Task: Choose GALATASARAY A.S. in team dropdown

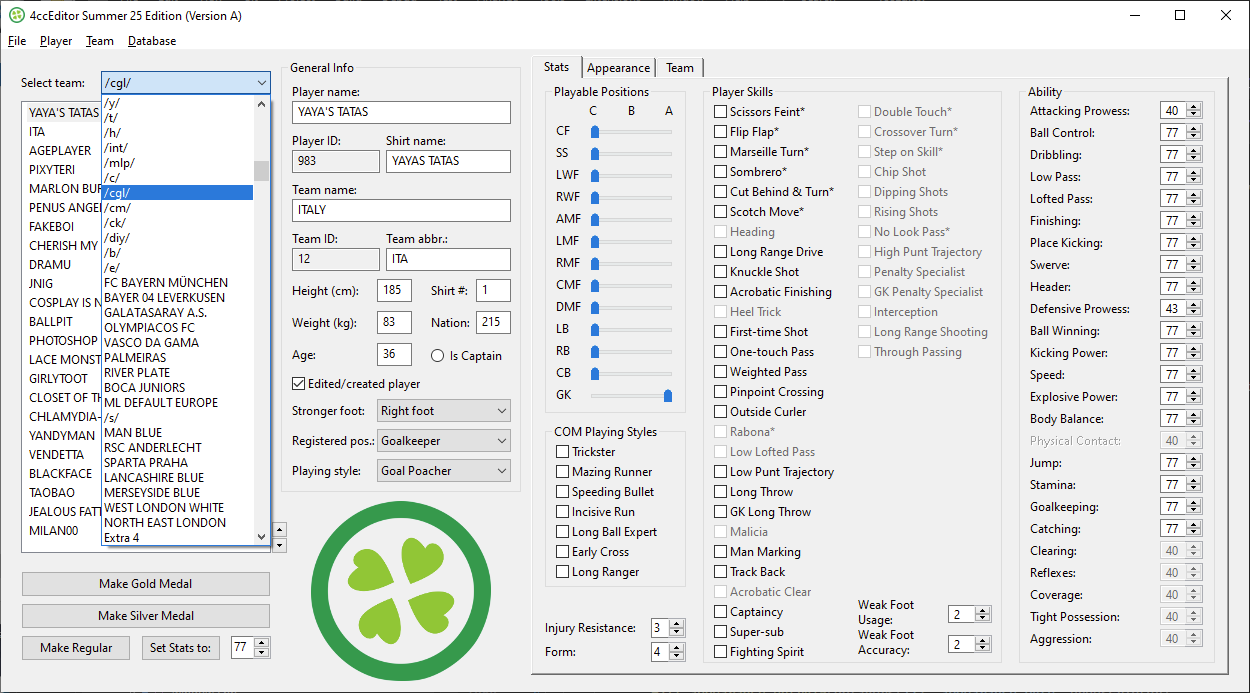Action: pyautogui.click(x=178, y=313)
